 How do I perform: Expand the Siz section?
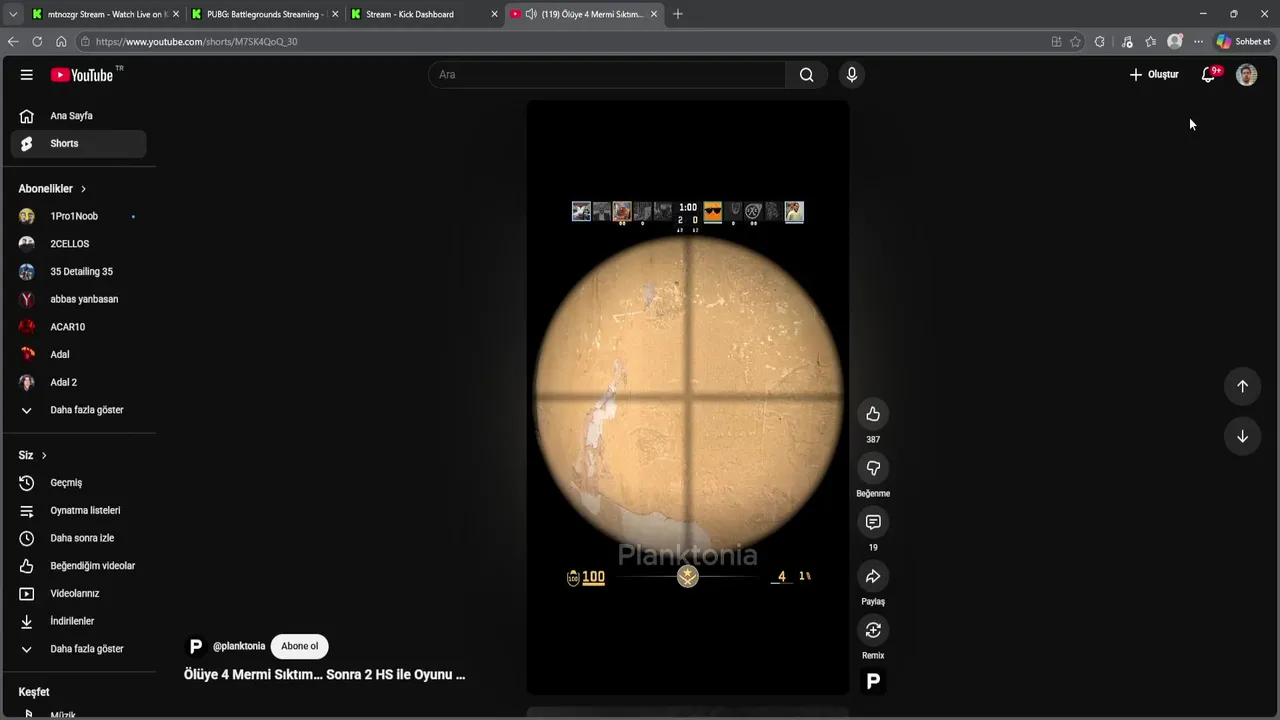33,455
